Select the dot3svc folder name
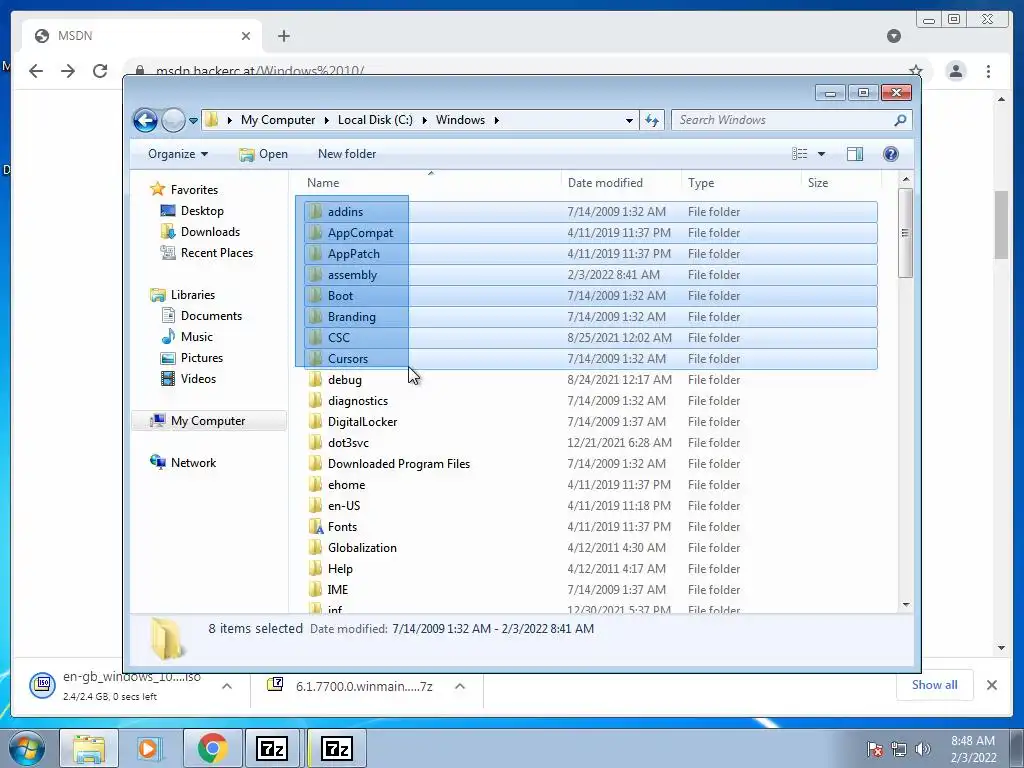Screen dimensions: 1024x768 348,443
